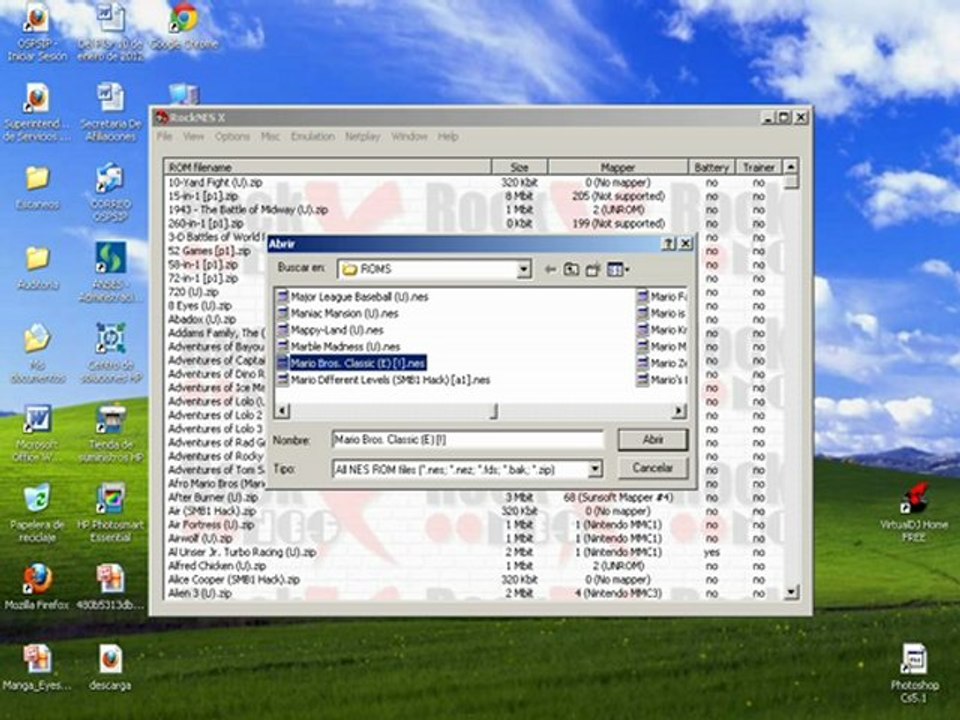Click into the Nombre filename field
Screen dimensions: 960x720
[468, 440]
